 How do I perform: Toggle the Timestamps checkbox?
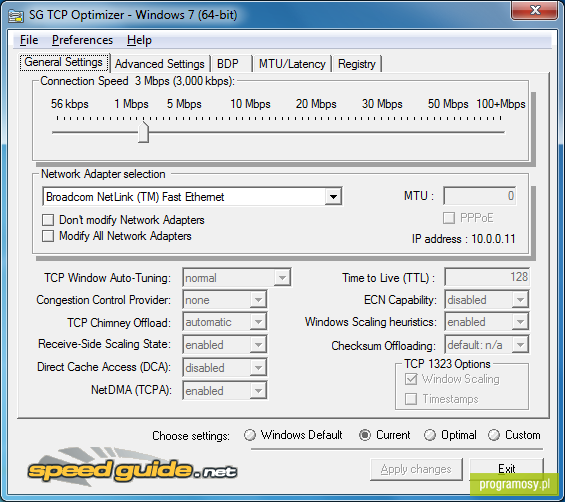coord(411,399)
